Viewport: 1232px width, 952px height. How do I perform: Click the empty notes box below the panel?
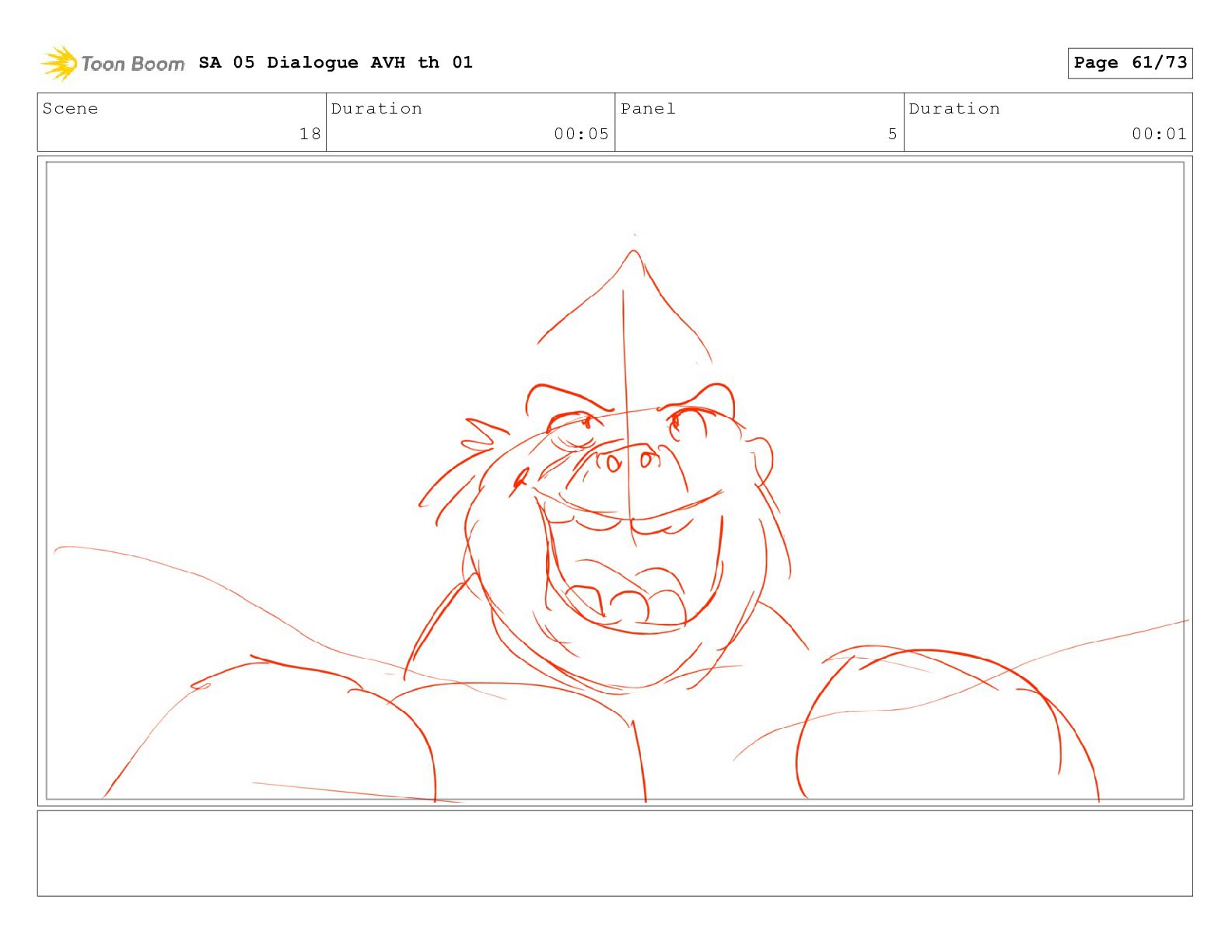click(x=615, y=853)
